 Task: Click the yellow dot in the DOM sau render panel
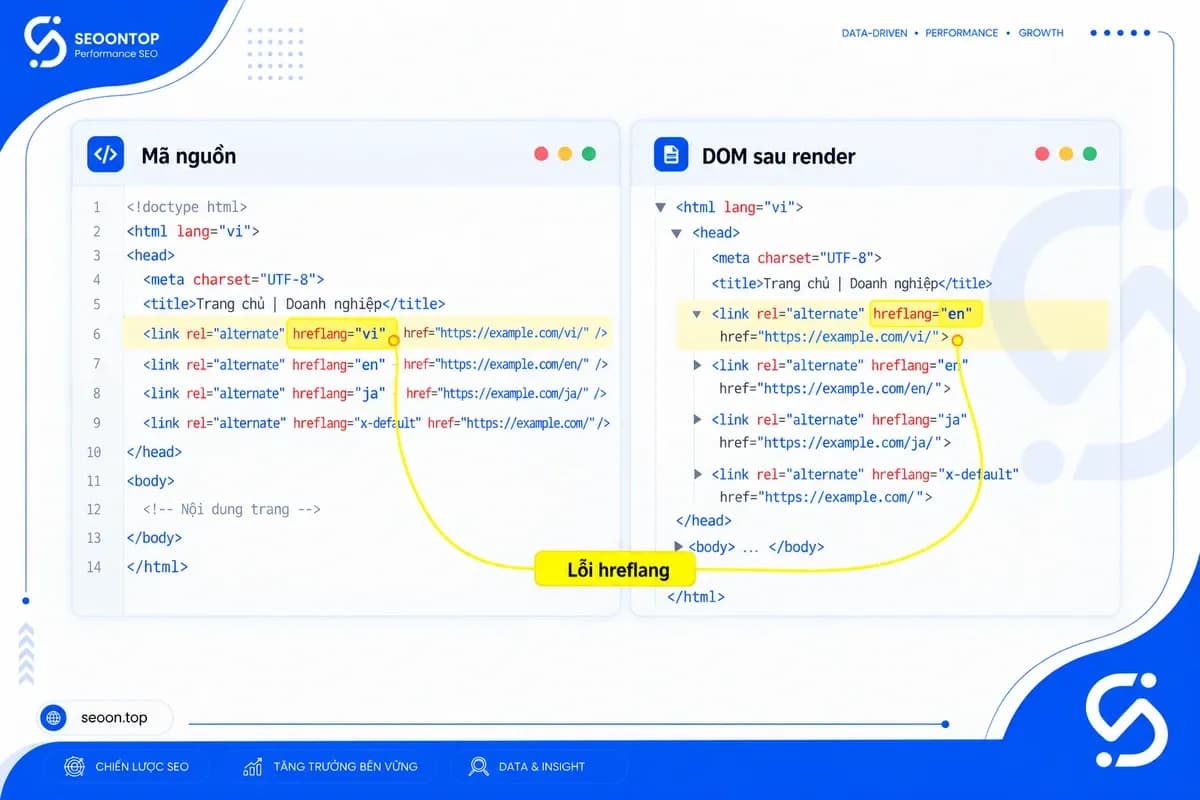click(x=1066, y=154)
